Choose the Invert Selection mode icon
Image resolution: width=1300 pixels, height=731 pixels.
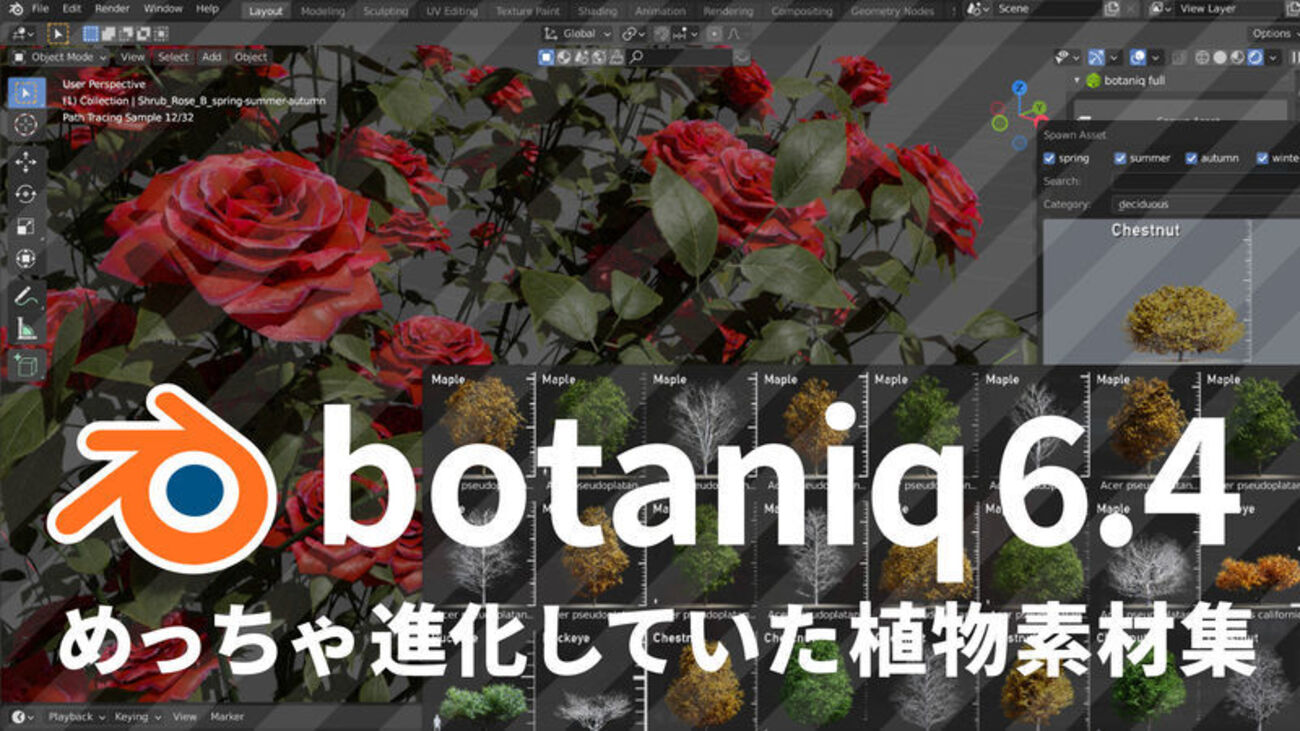click(x=143, y=33)
